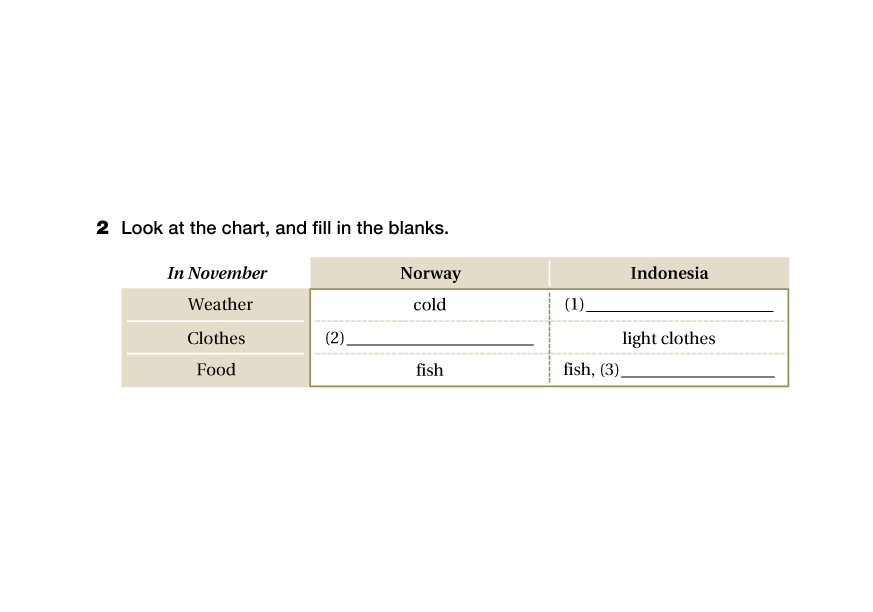
Task: Click "fish," text in the Indonesia column
Action: [x=578, y=370]
